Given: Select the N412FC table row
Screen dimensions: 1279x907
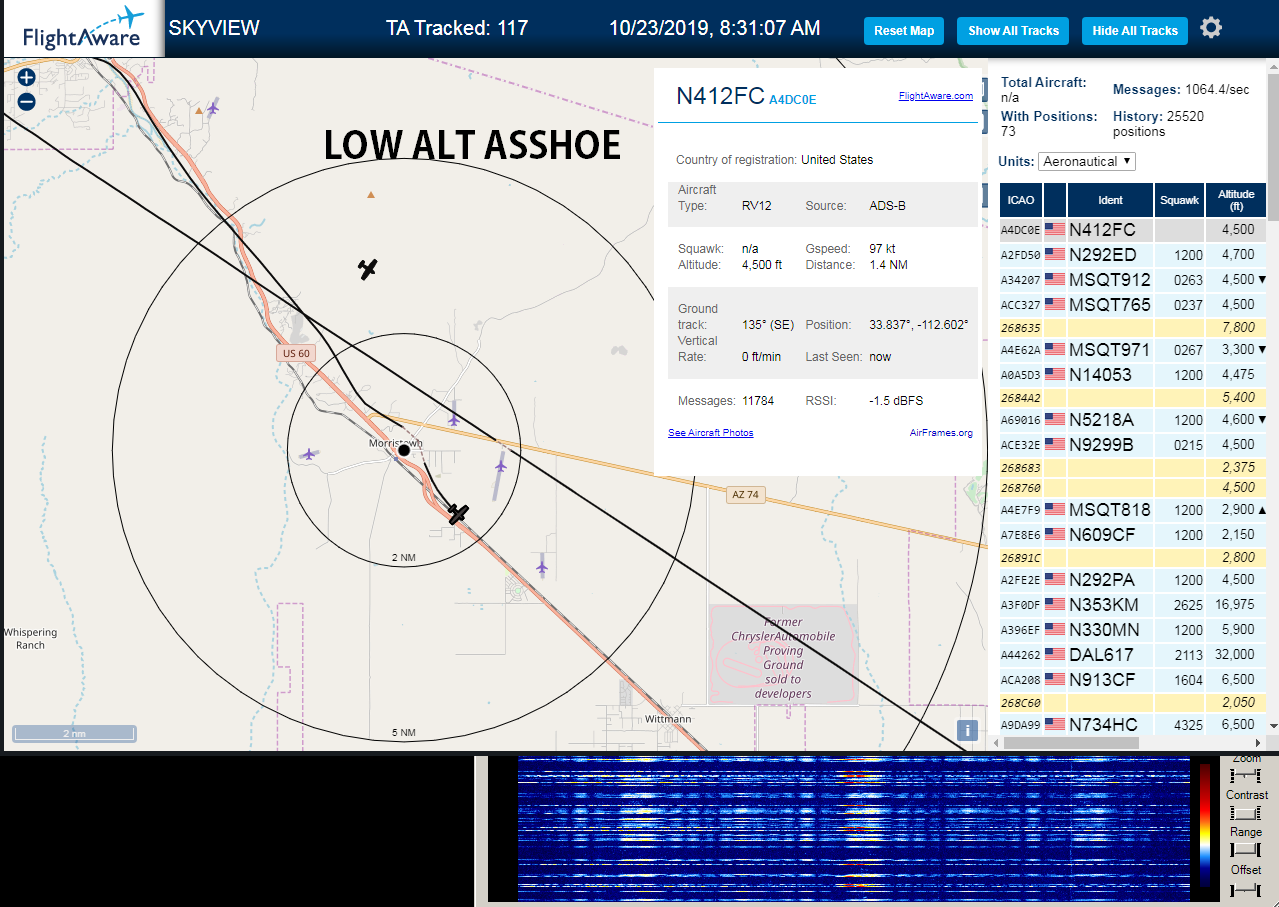Looking at the screenshot, I should [x=1133, y=230].
